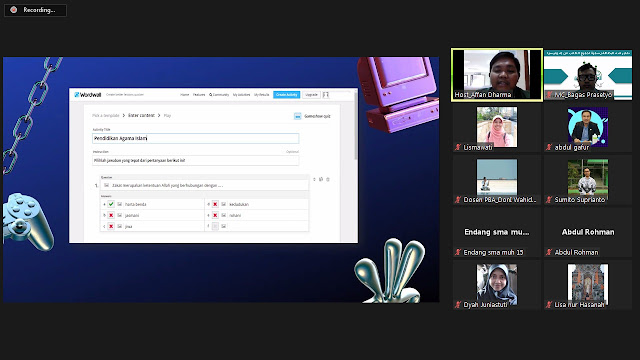Image resolution: width=640 pixels, height=360 pixels.
Task: Open My Activities in the Wordwall navigation
Action: 241,95
